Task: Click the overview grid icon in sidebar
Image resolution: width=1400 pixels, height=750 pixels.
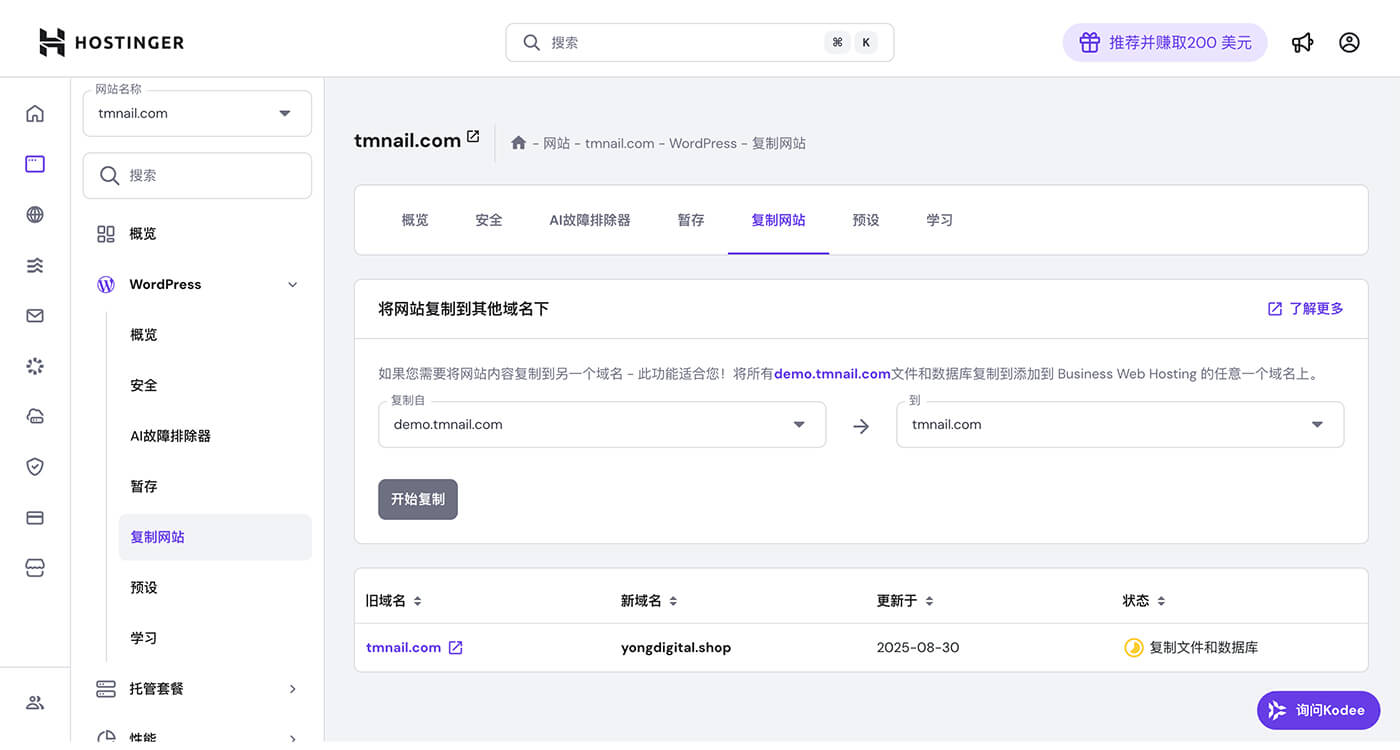Action: tap(106, 234)
